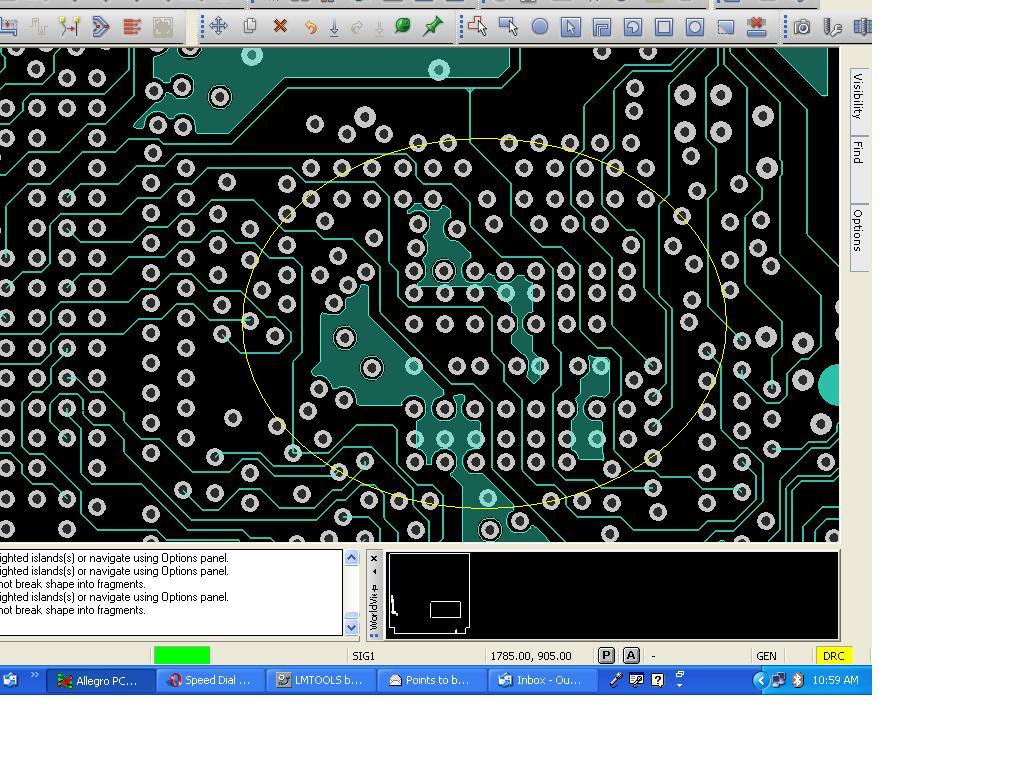The height and width of the screenshot is (768, 1024).
Task: Toggle the P button in status bar
Action: tap(606, 655)
